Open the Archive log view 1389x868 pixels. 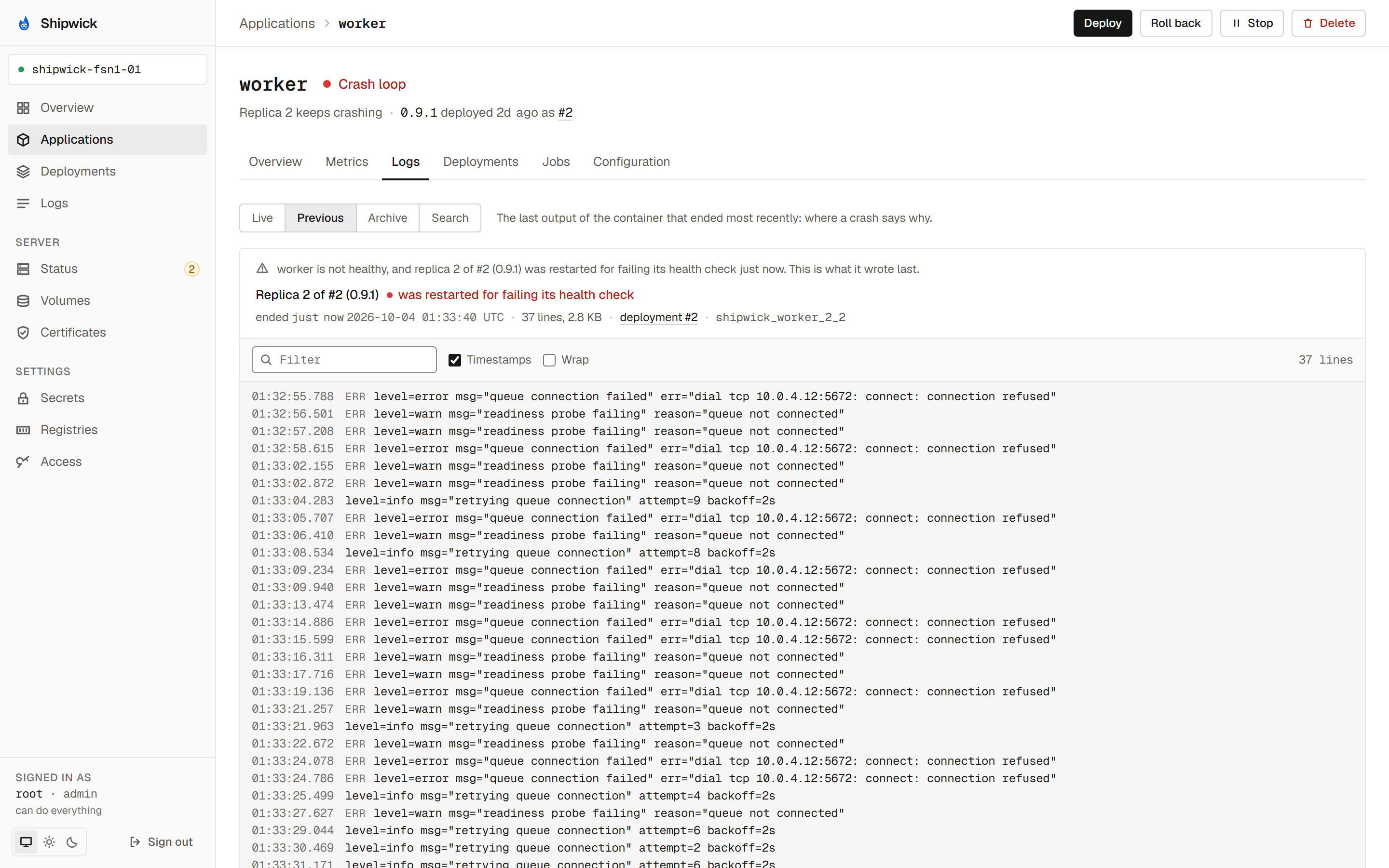pos(387,217)
